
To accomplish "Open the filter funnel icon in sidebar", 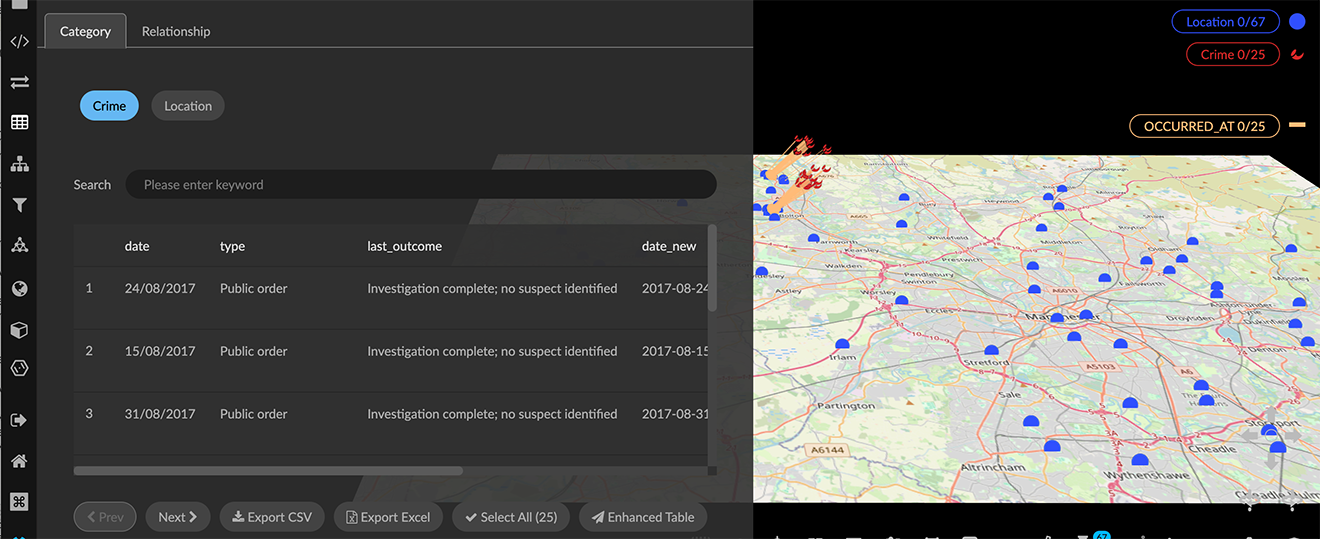I will tap(19, 205).
